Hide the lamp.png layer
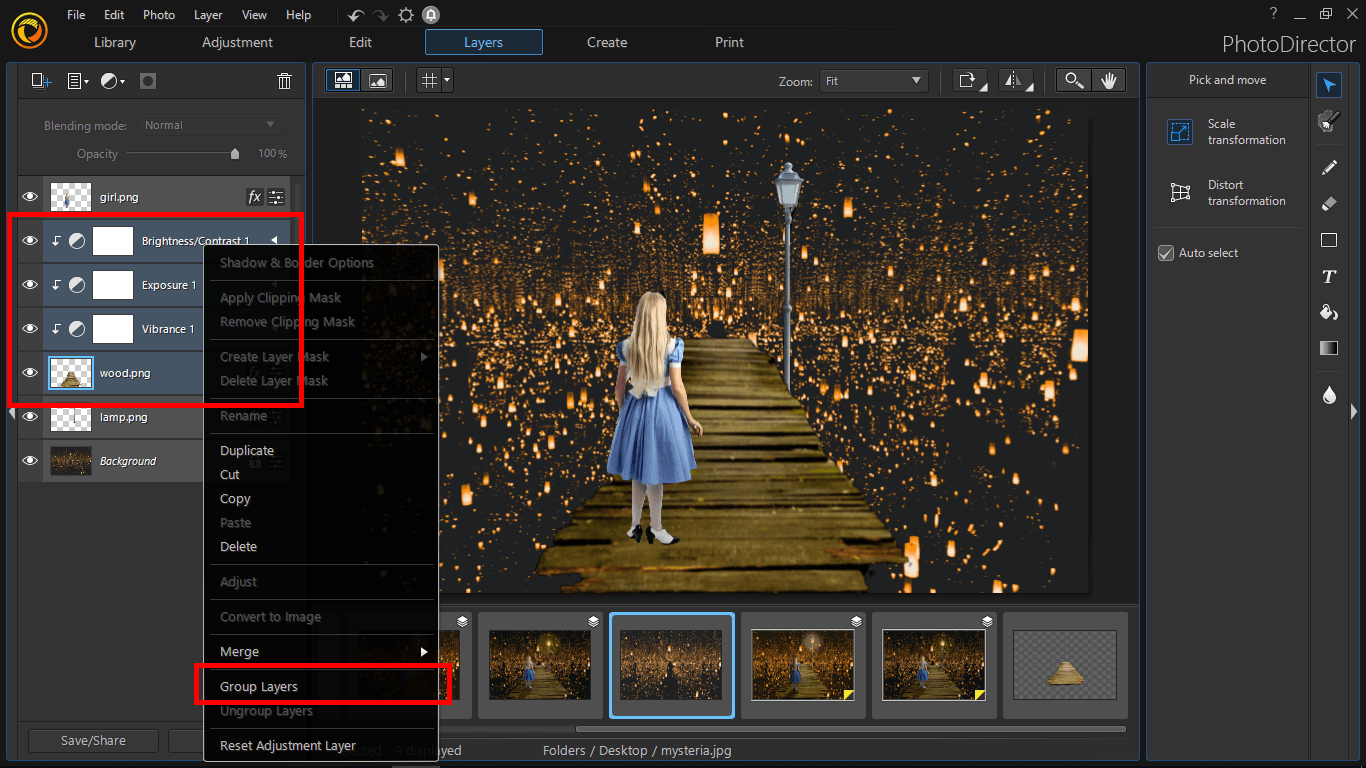Screen dimensions: 1366x768 pos(30,417)
